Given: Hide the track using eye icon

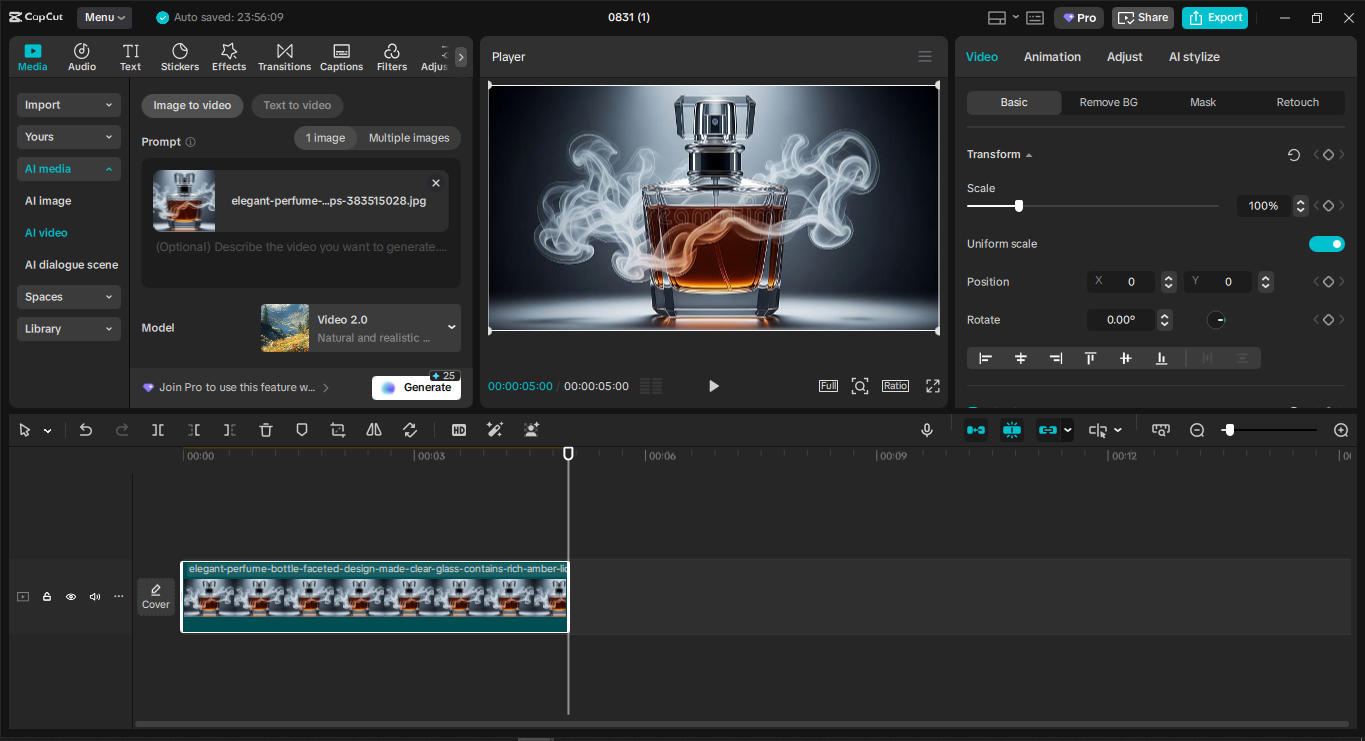Looking at the screenshot, I should (x=71, y=597).
